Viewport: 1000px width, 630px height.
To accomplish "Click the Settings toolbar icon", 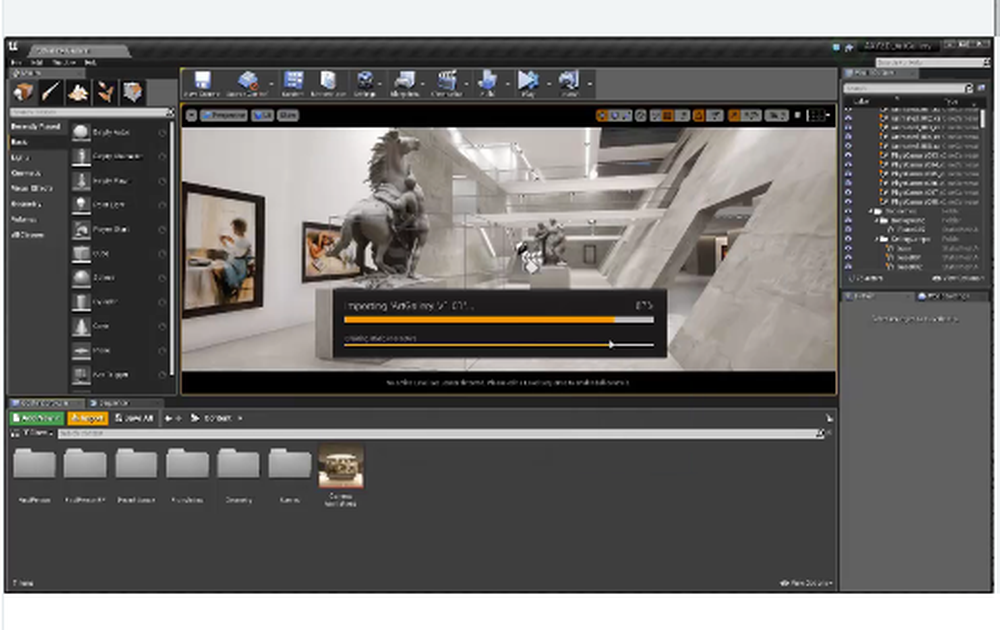I will coord(365,81).
